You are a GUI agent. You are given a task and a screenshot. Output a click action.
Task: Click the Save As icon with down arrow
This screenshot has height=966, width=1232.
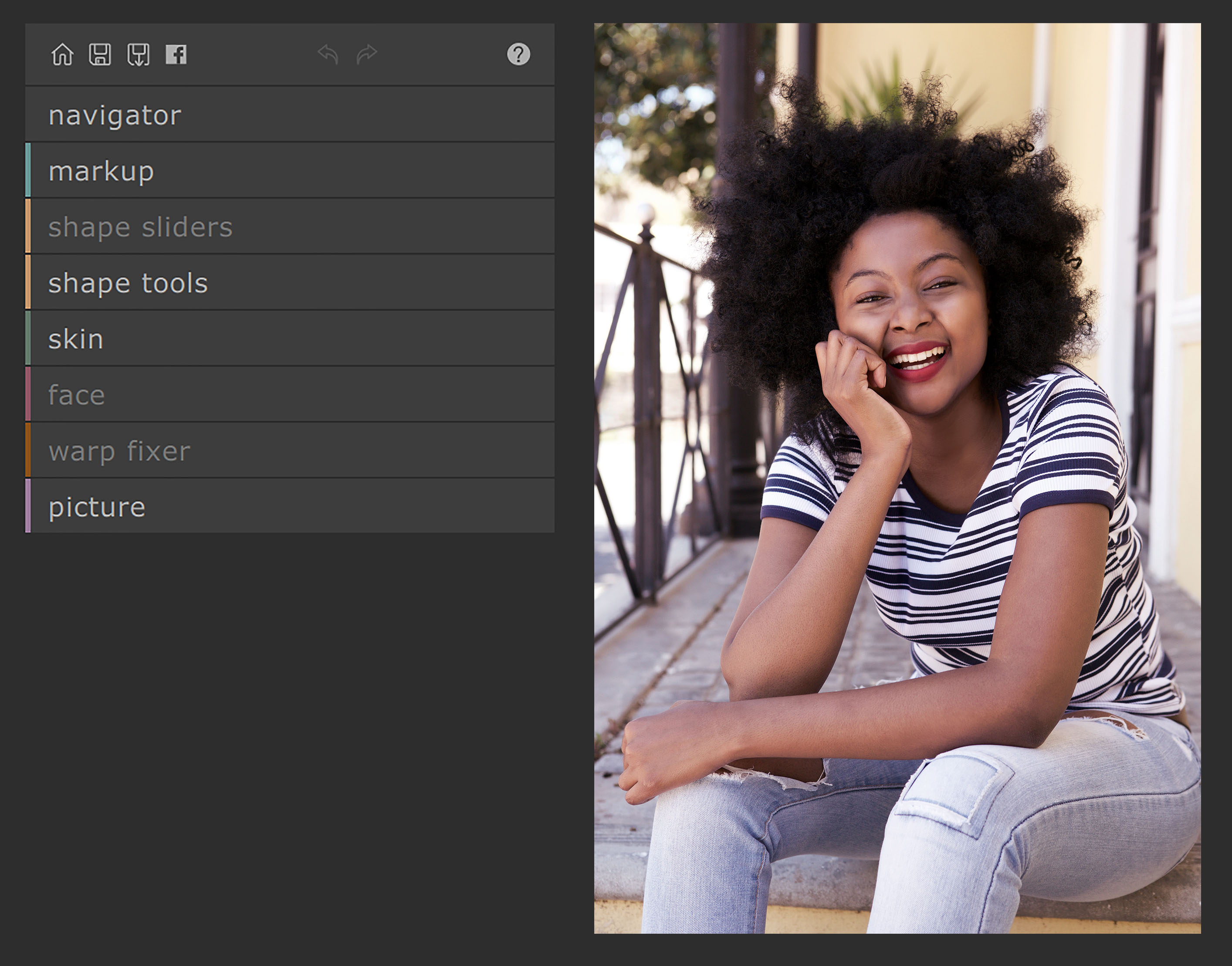pos(139,55)
